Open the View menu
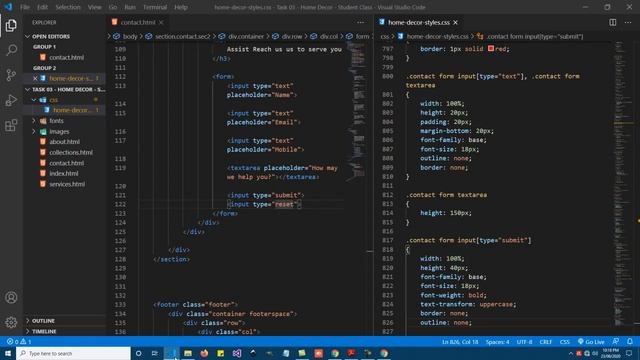 point(95,7)
